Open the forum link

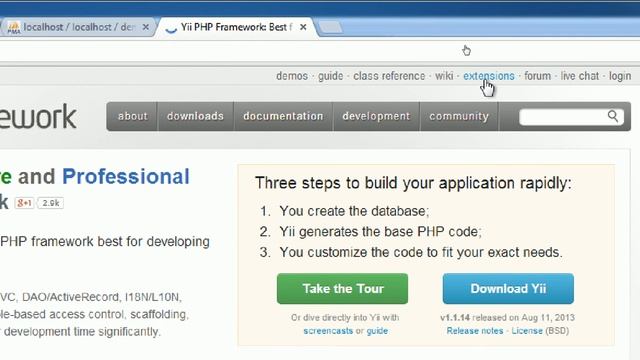(x=538, y=76)
